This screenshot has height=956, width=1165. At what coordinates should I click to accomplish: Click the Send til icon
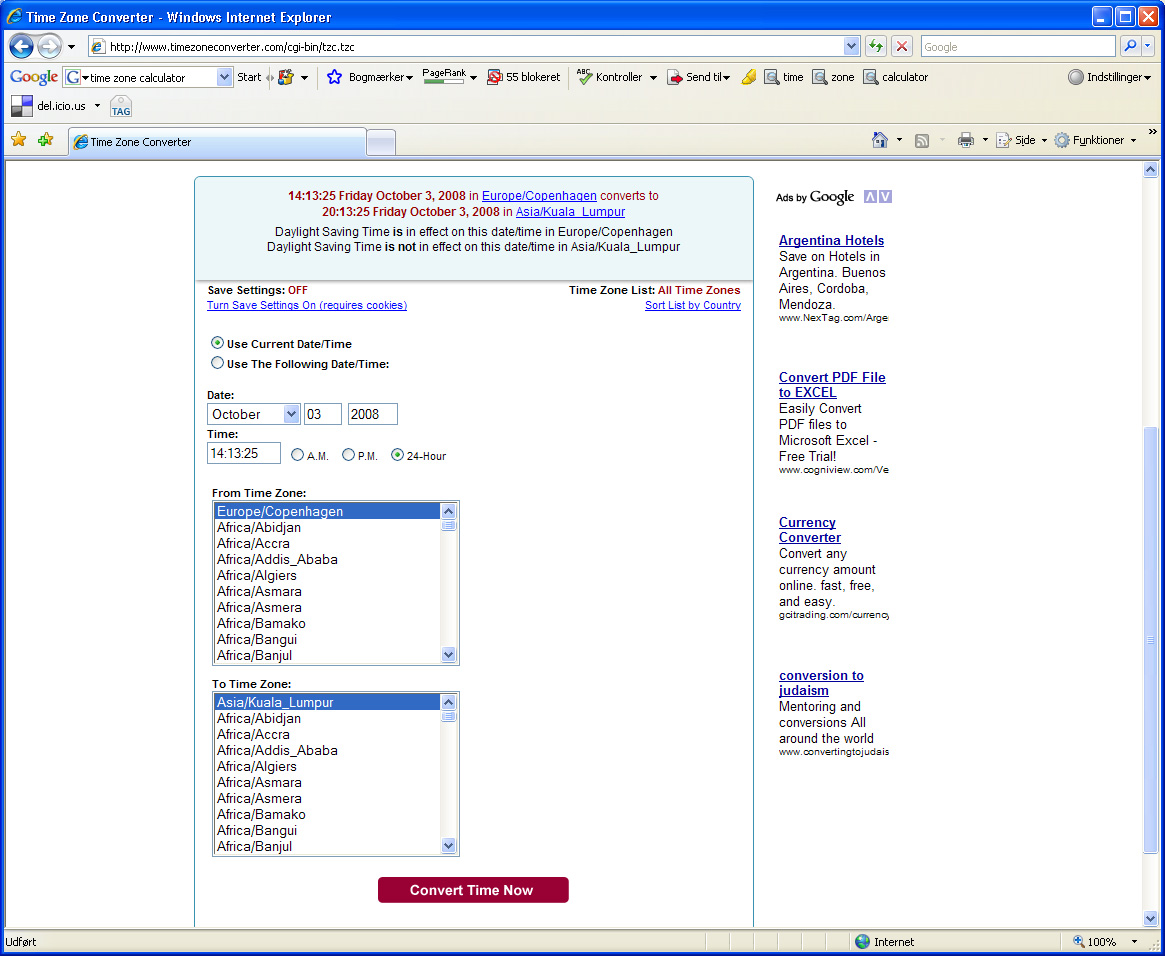tap(675, 77)
